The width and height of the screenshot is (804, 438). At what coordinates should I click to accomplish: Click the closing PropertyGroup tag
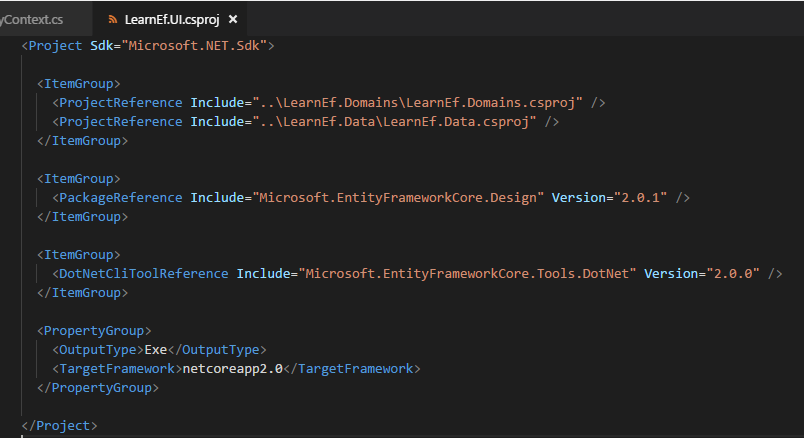(x=97, y=388)
